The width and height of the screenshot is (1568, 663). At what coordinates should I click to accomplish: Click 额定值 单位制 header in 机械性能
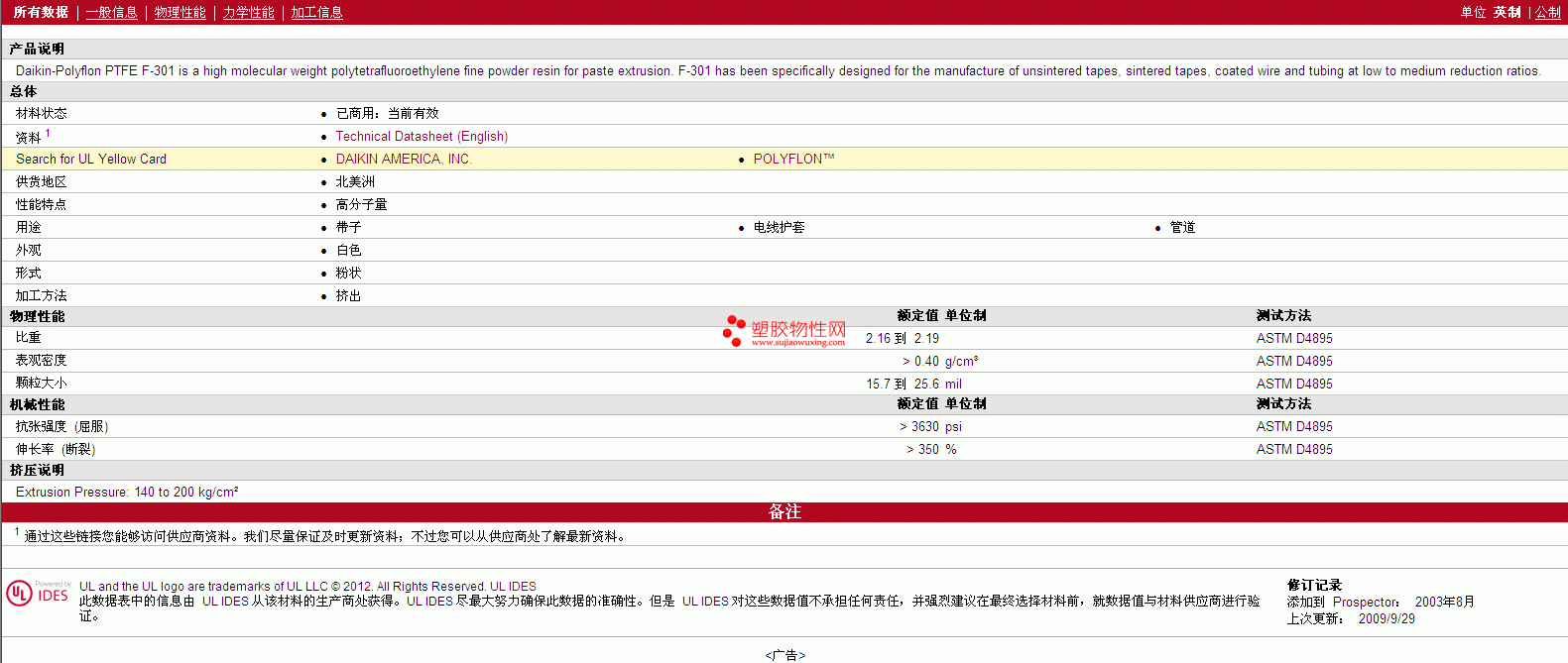(941, 403)
